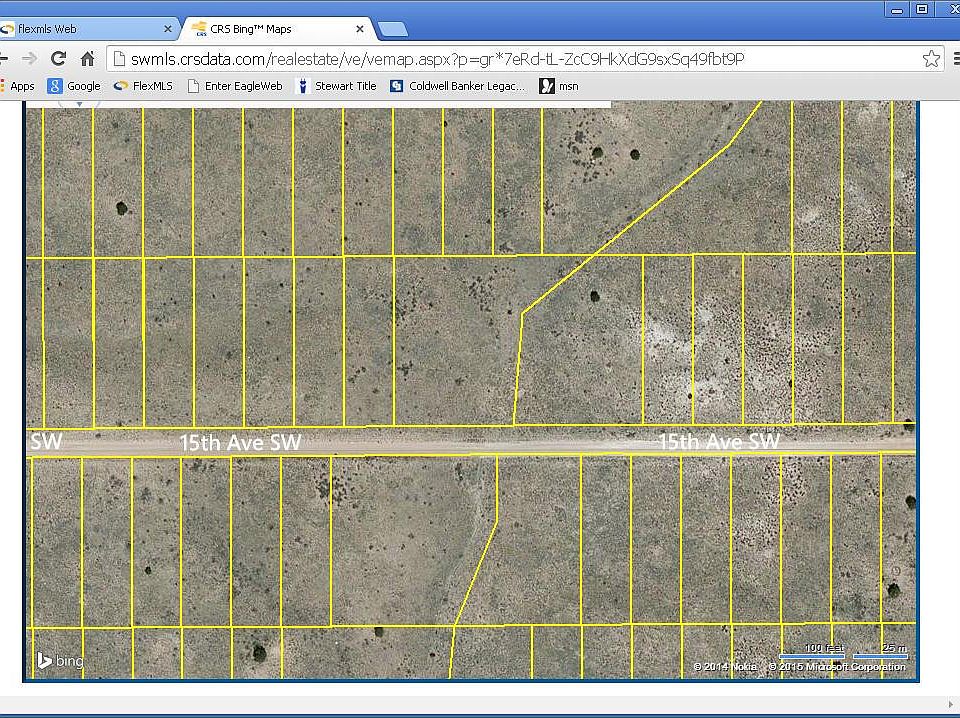Click the forward navigation arrow
The height and width of the screenshot is (718, 960).
coord(29,59)
